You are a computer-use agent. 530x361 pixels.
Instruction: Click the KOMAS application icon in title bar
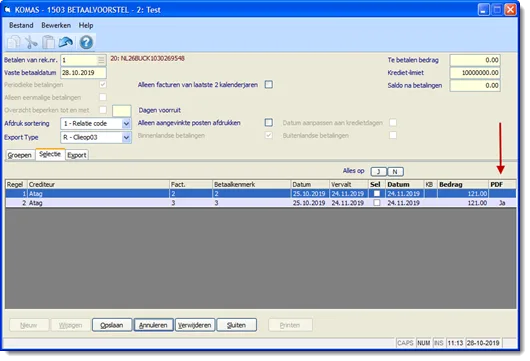[x=7, y=10]
